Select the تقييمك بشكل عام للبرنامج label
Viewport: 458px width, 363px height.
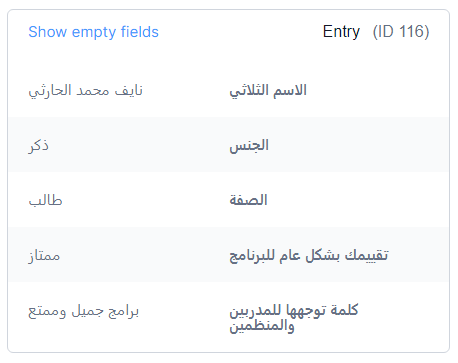pos(309,256)
